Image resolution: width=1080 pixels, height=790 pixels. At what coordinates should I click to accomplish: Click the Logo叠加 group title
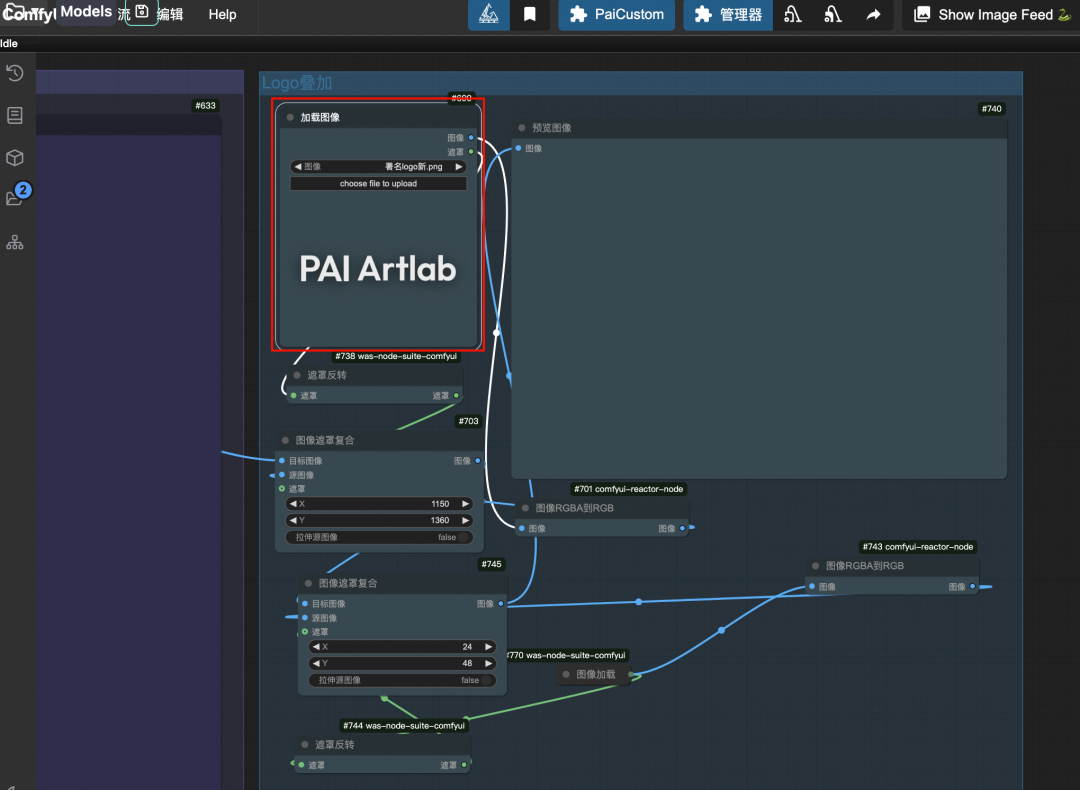point(297,83)
